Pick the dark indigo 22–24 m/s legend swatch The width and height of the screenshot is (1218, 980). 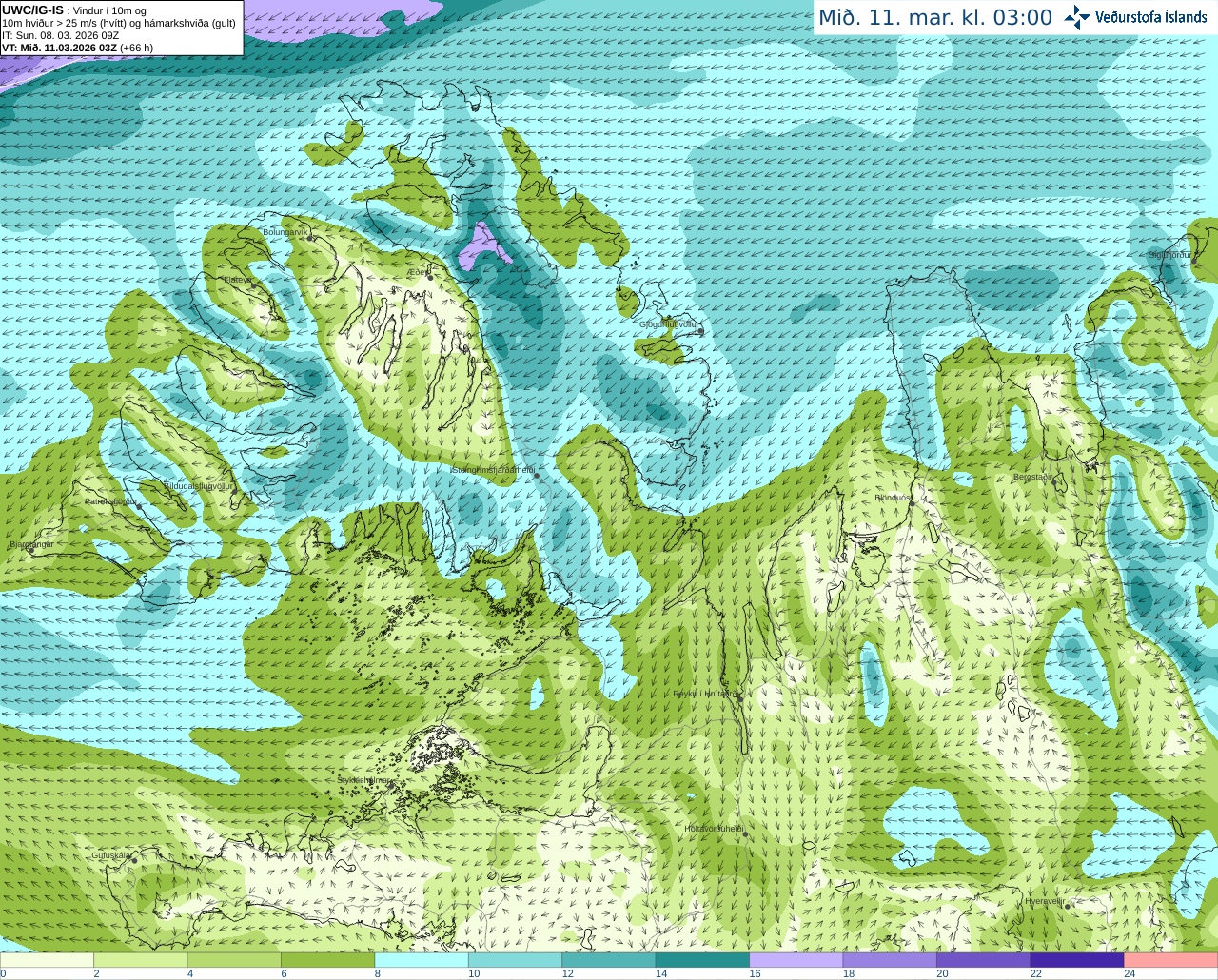click(1077, 960)
